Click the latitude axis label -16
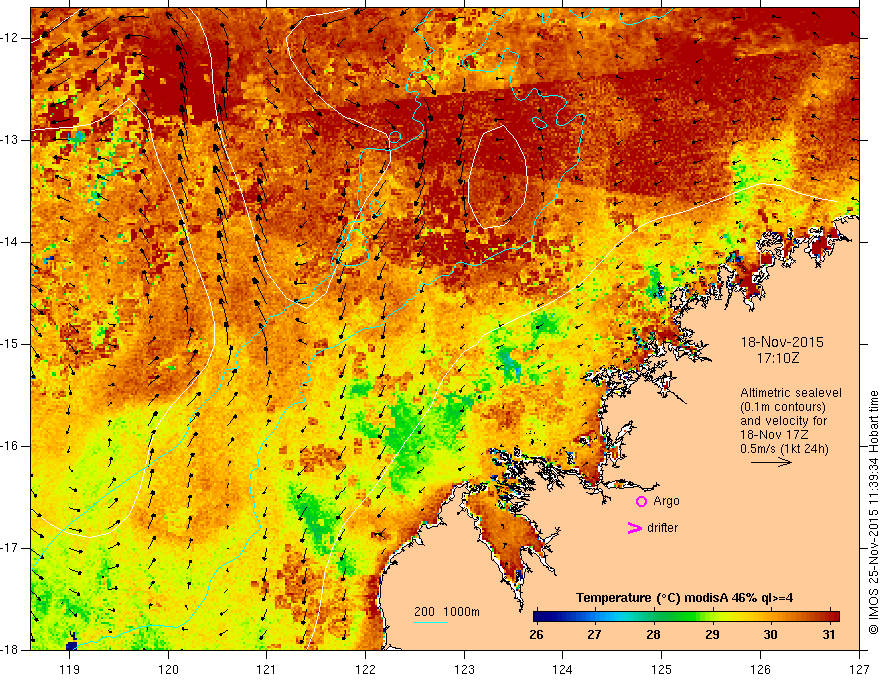 [x=10, y=446]
